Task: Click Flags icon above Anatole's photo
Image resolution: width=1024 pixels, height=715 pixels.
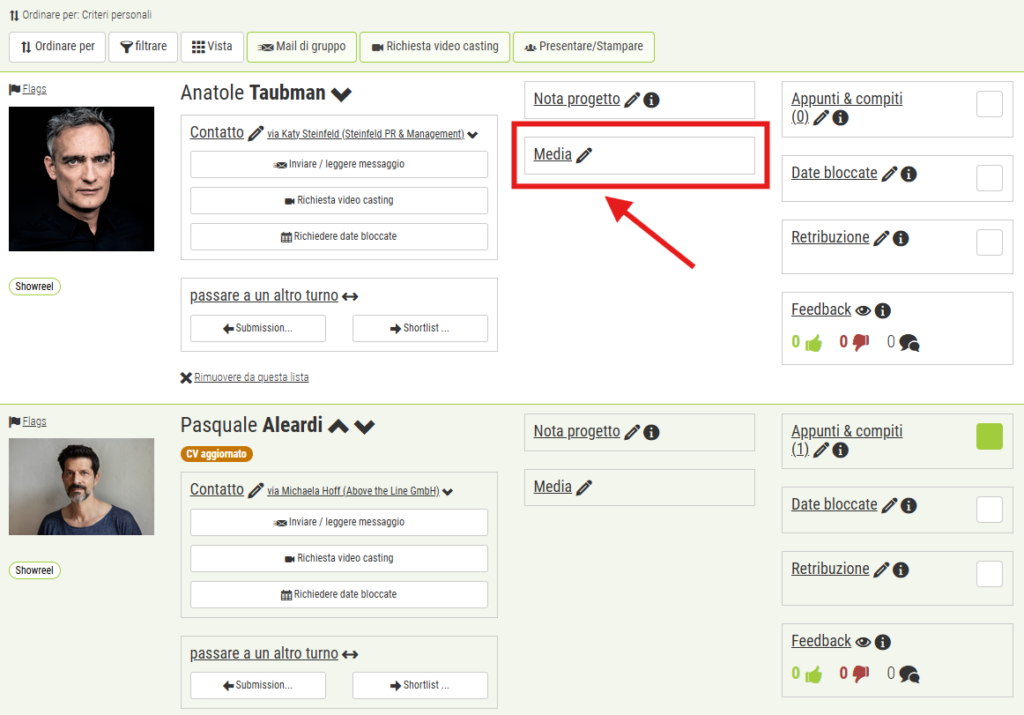Action: (15, 89)
